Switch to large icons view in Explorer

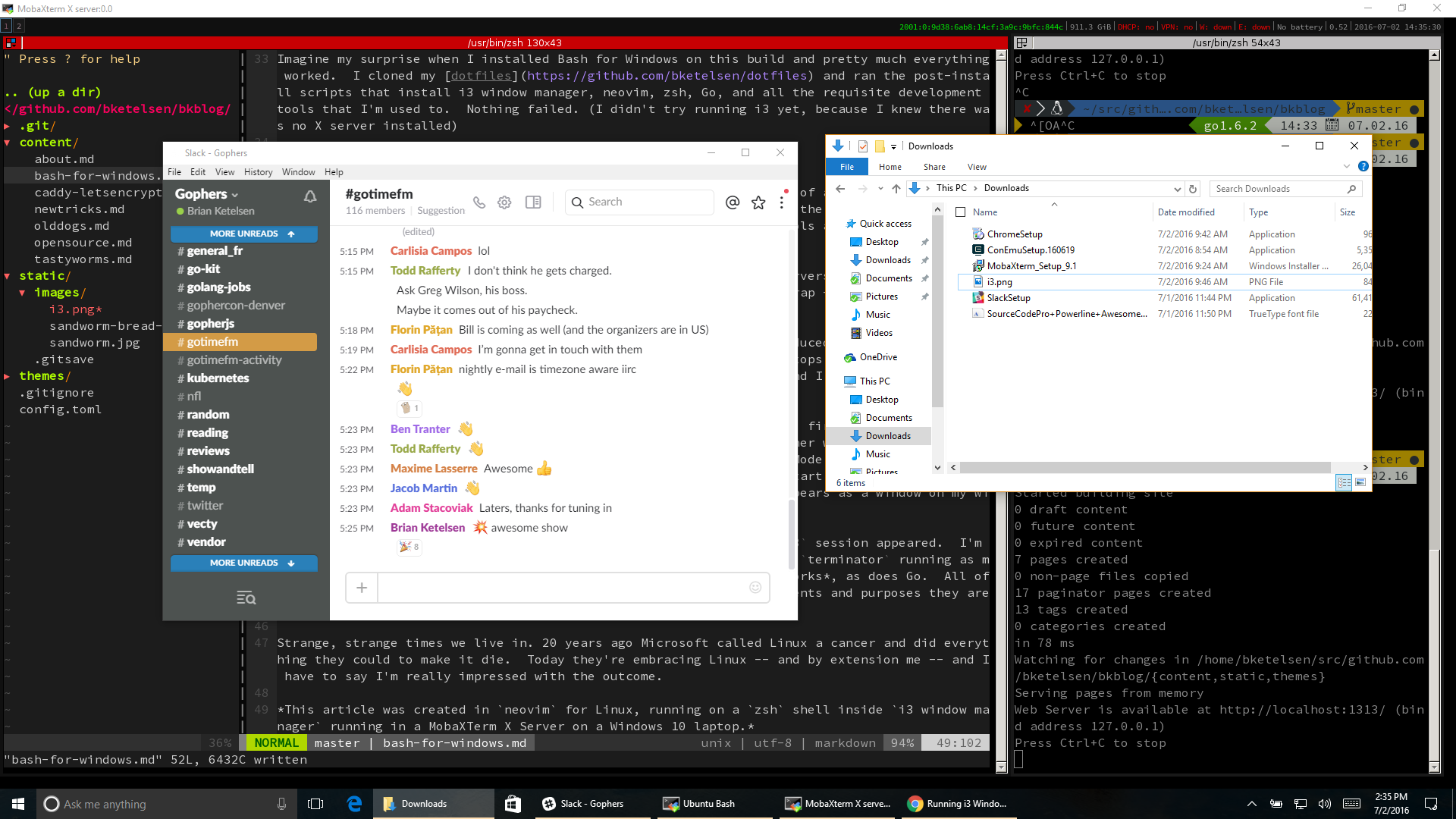(x=1360, y=482)
